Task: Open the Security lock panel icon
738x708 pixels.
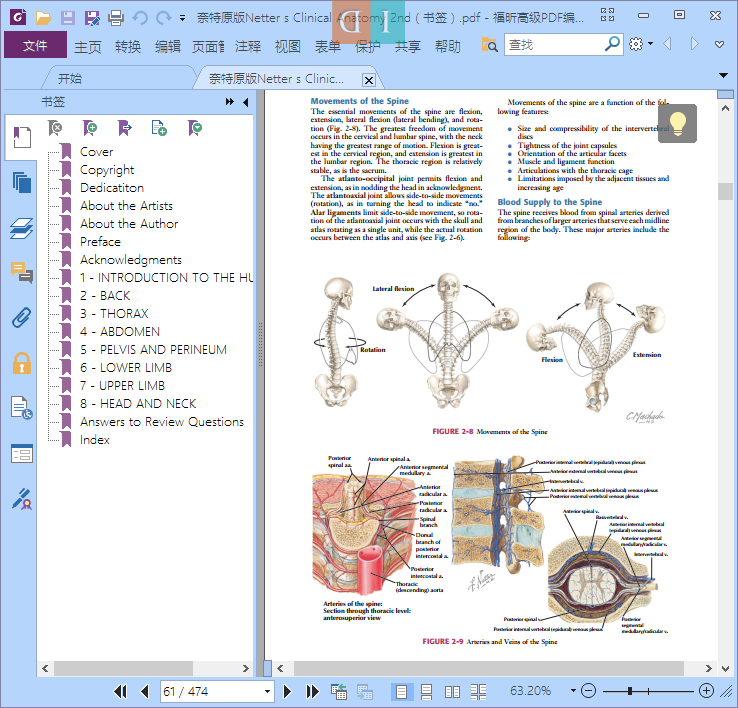Action: (x=22, y=363)
